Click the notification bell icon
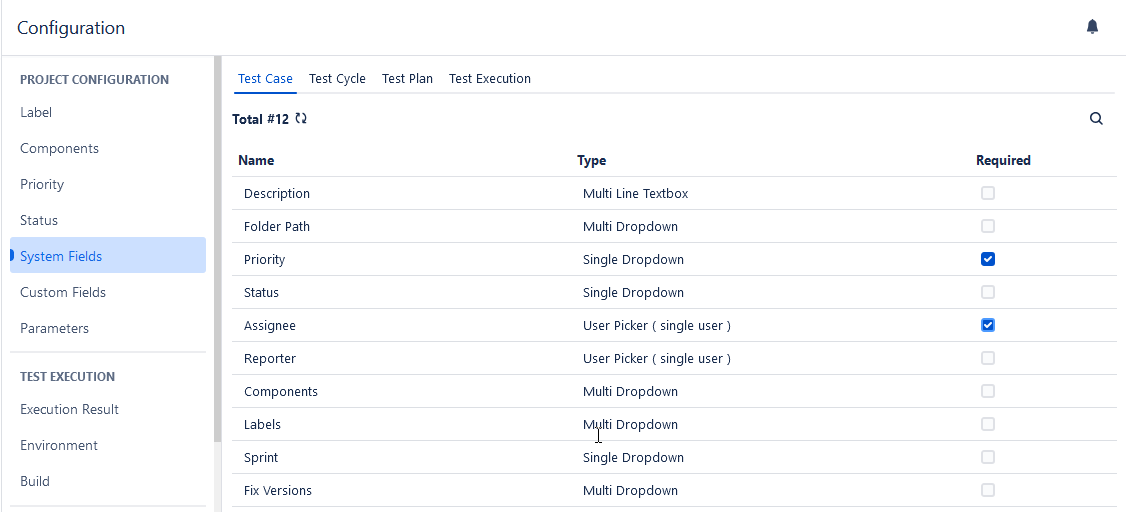Screen dimensions: 1126x512 pos(1092,27)
